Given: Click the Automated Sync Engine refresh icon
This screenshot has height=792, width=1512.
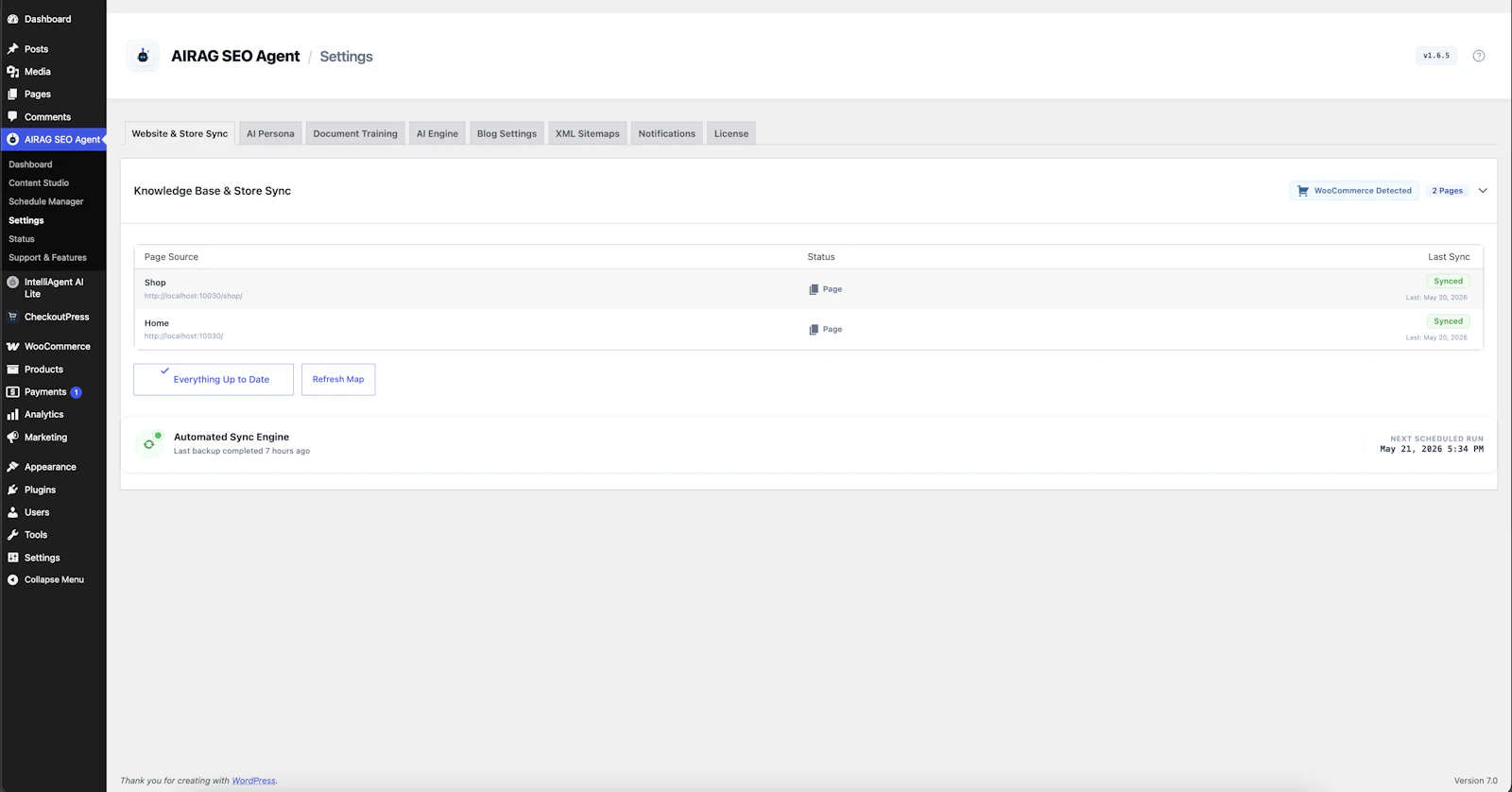Looking at the screenshot, I should tap(149, 443).
